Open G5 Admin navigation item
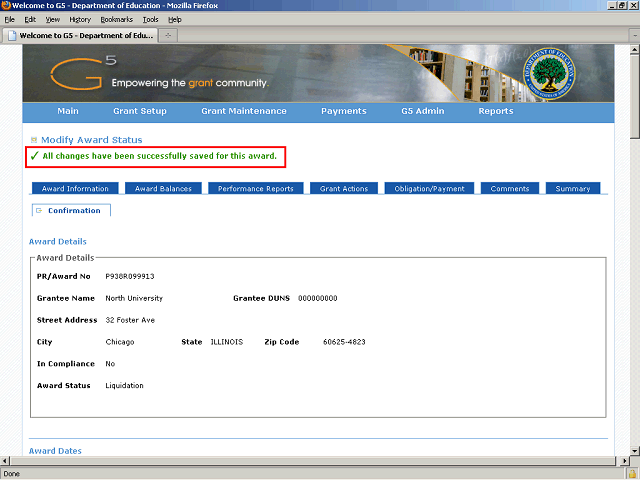Image resolution: width=640 pixels, height=480 pixels. click(422, 111)
